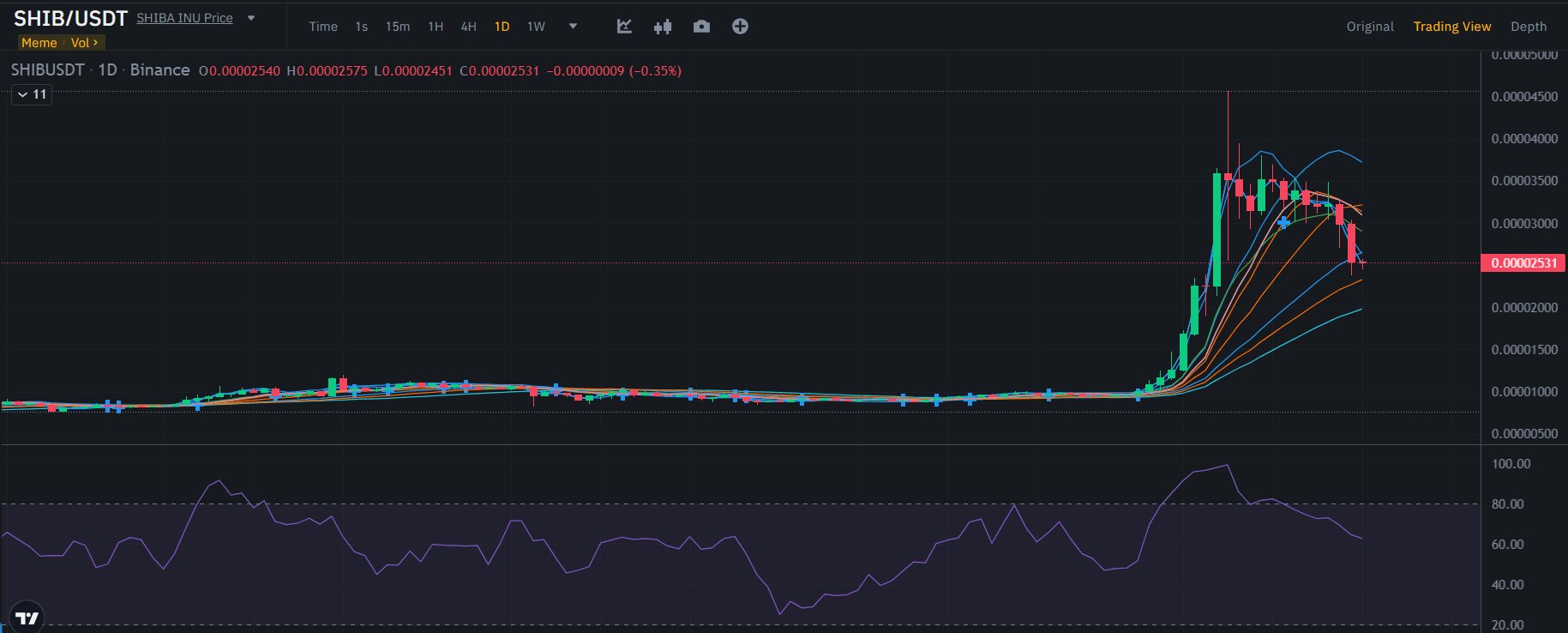Image resolution: width=1568 pixels, height=633 pixels.
Task: Expand the SHIB/USDT pair dropdown arrow
Action: (251, 18)
